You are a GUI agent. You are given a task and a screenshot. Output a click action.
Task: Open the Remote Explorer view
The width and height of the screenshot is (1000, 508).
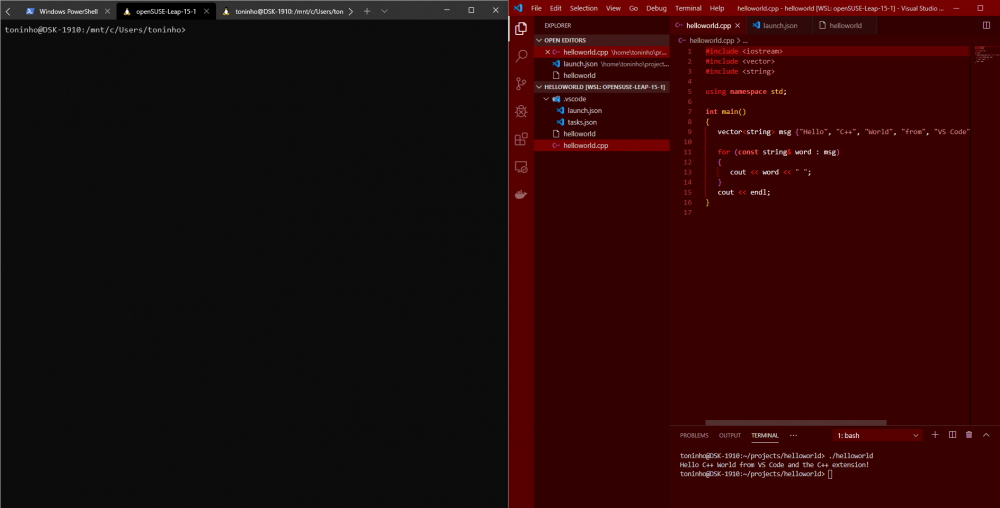coord(521,167)
